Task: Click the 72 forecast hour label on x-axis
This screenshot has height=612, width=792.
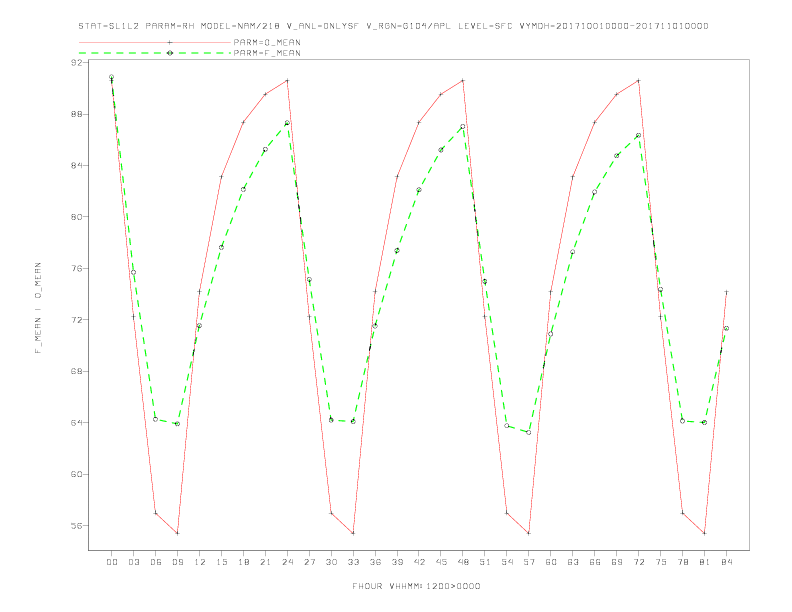Action: point(638,562)
